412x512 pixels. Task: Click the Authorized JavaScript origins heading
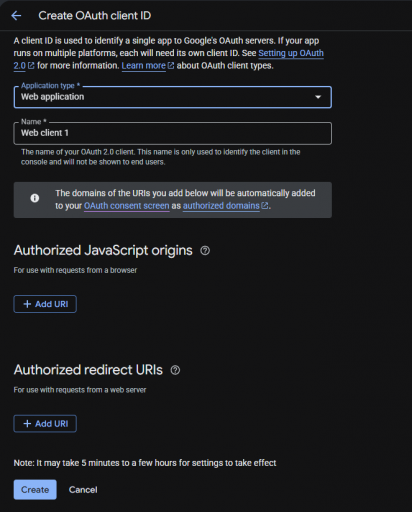[x=103, y=250]
